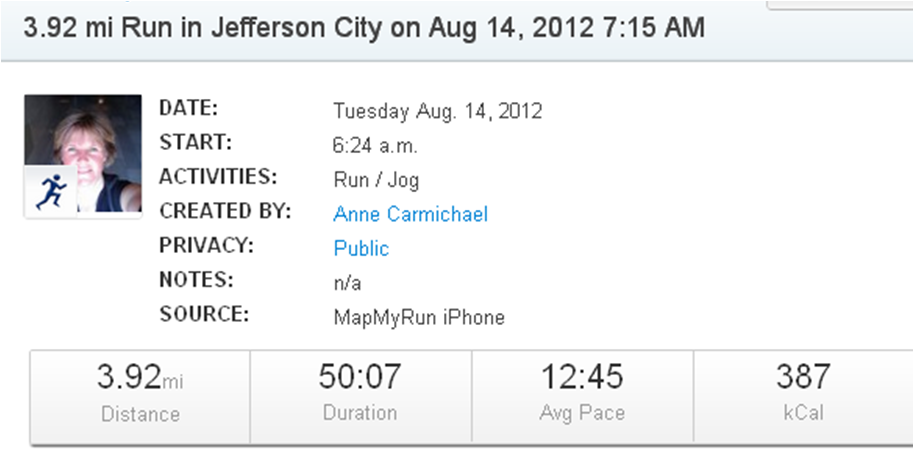The image size is (914, 452).
Task: Click the n/a notes value
Action: 346,283
